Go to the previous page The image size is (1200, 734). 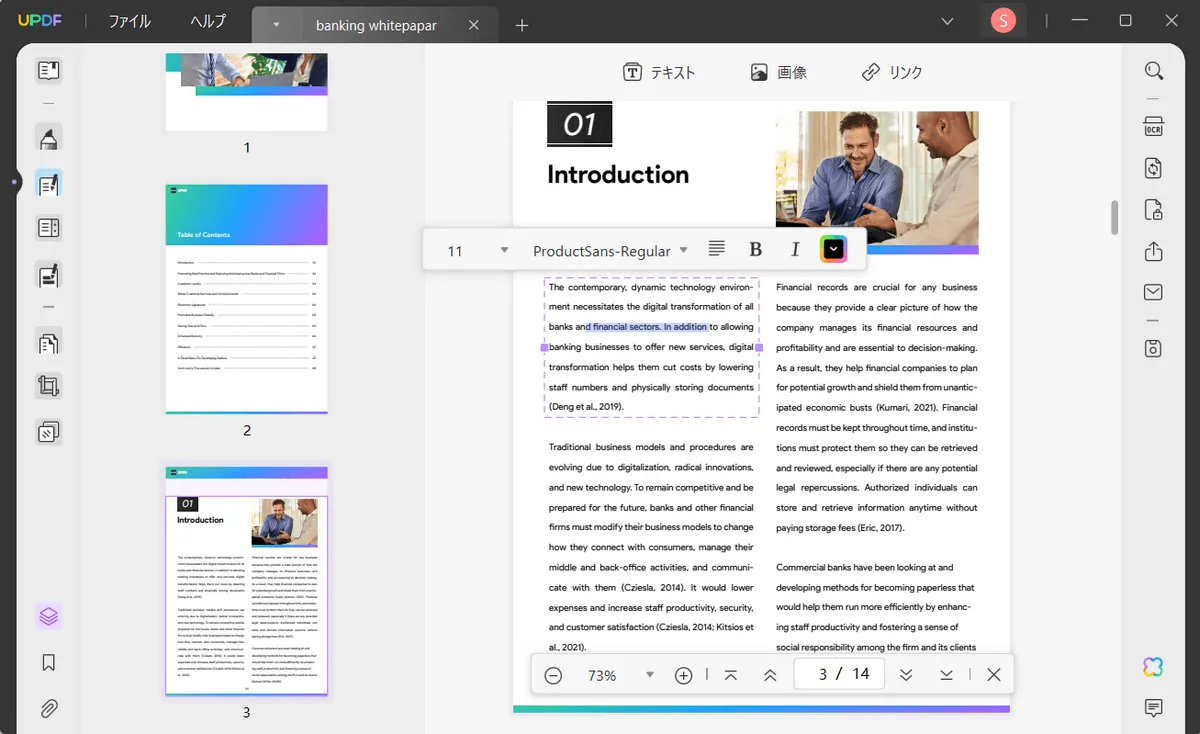tap(770, 675)
